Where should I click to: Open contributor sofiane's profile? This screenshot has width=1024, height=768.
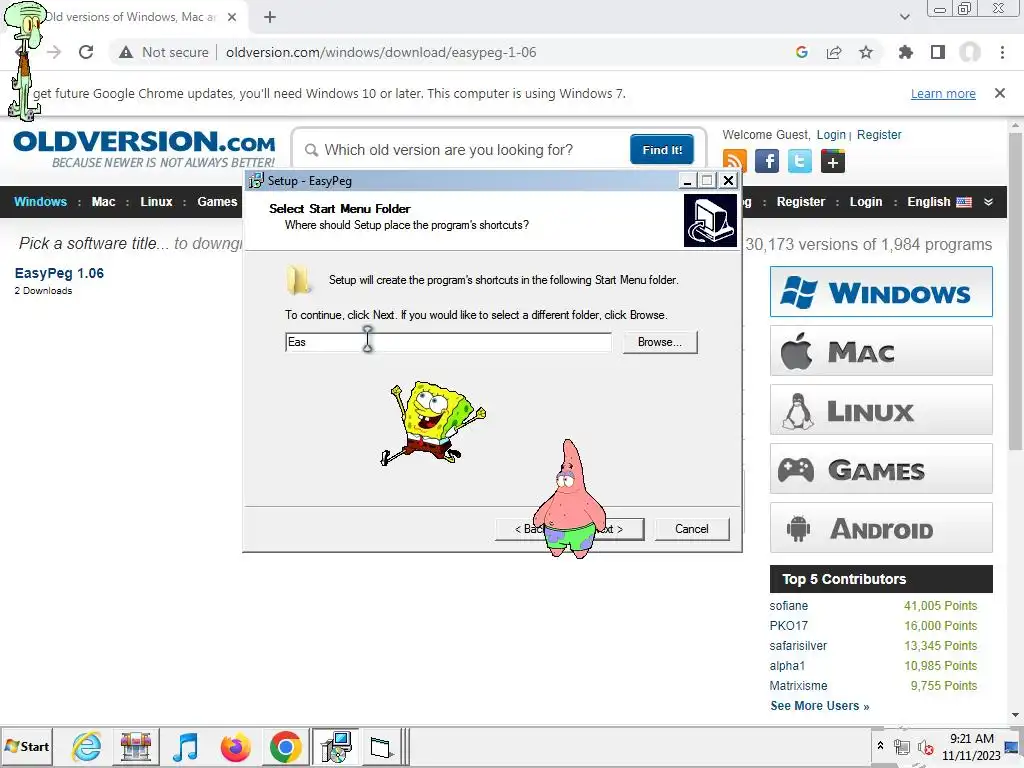coord(788,605)
